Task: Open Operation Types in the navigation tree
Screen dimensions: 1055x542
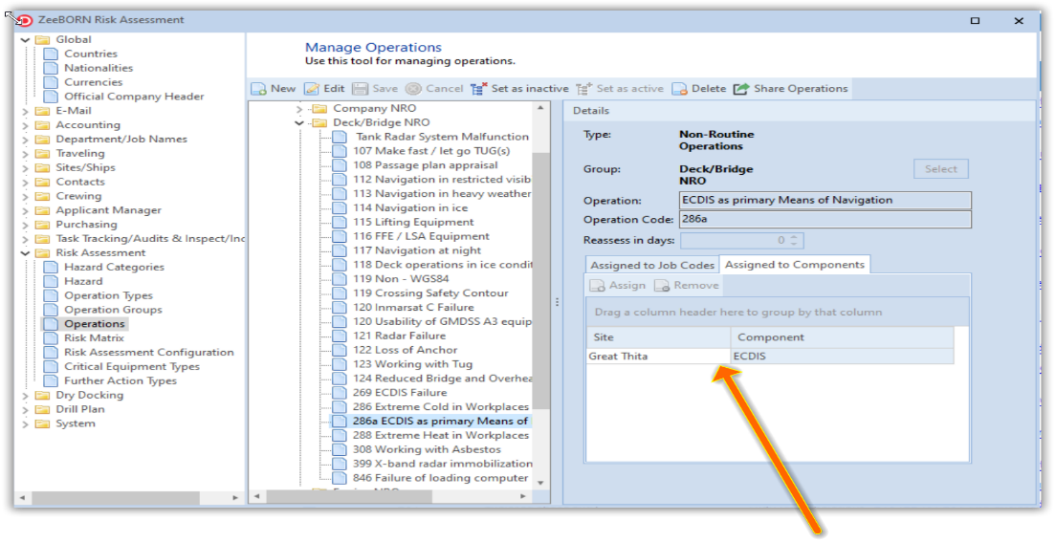Action: (x=108, y=295)
